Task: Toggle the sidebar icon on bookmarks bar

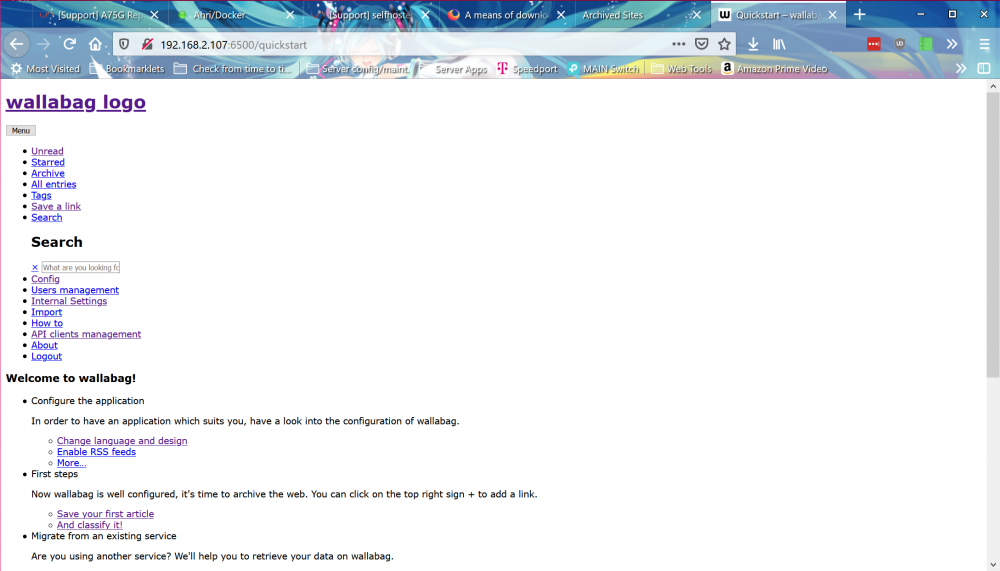Action: click(984, 68)
